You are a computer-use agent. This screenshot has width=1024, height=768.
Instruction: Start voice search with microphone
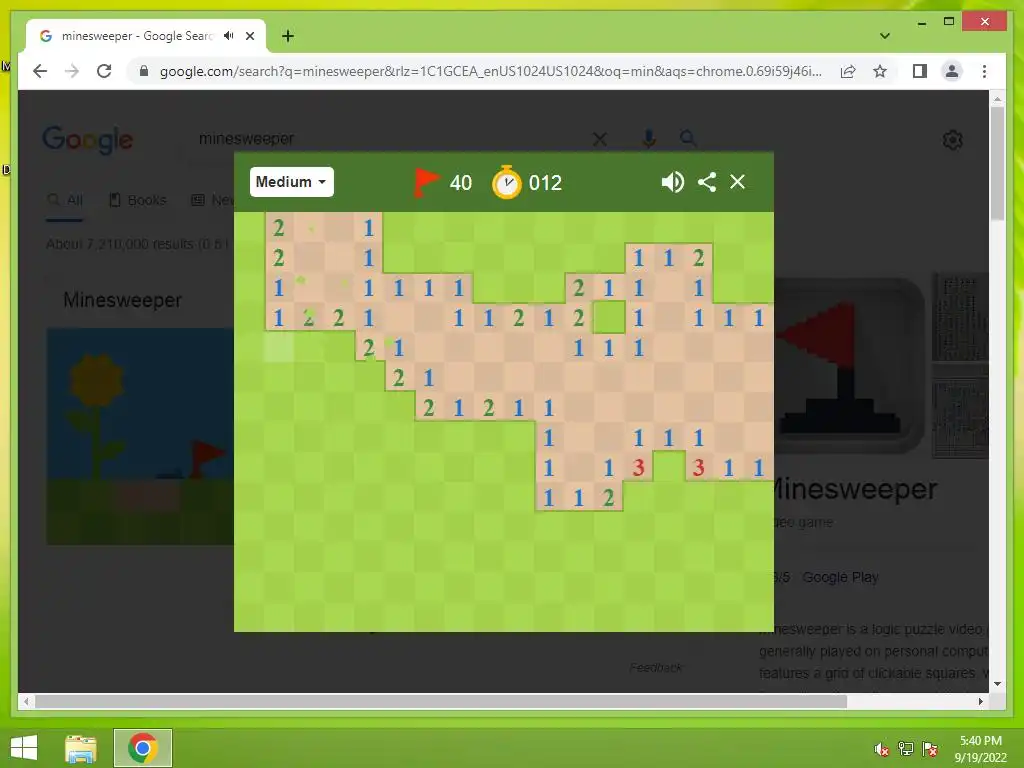click(648, 138)
